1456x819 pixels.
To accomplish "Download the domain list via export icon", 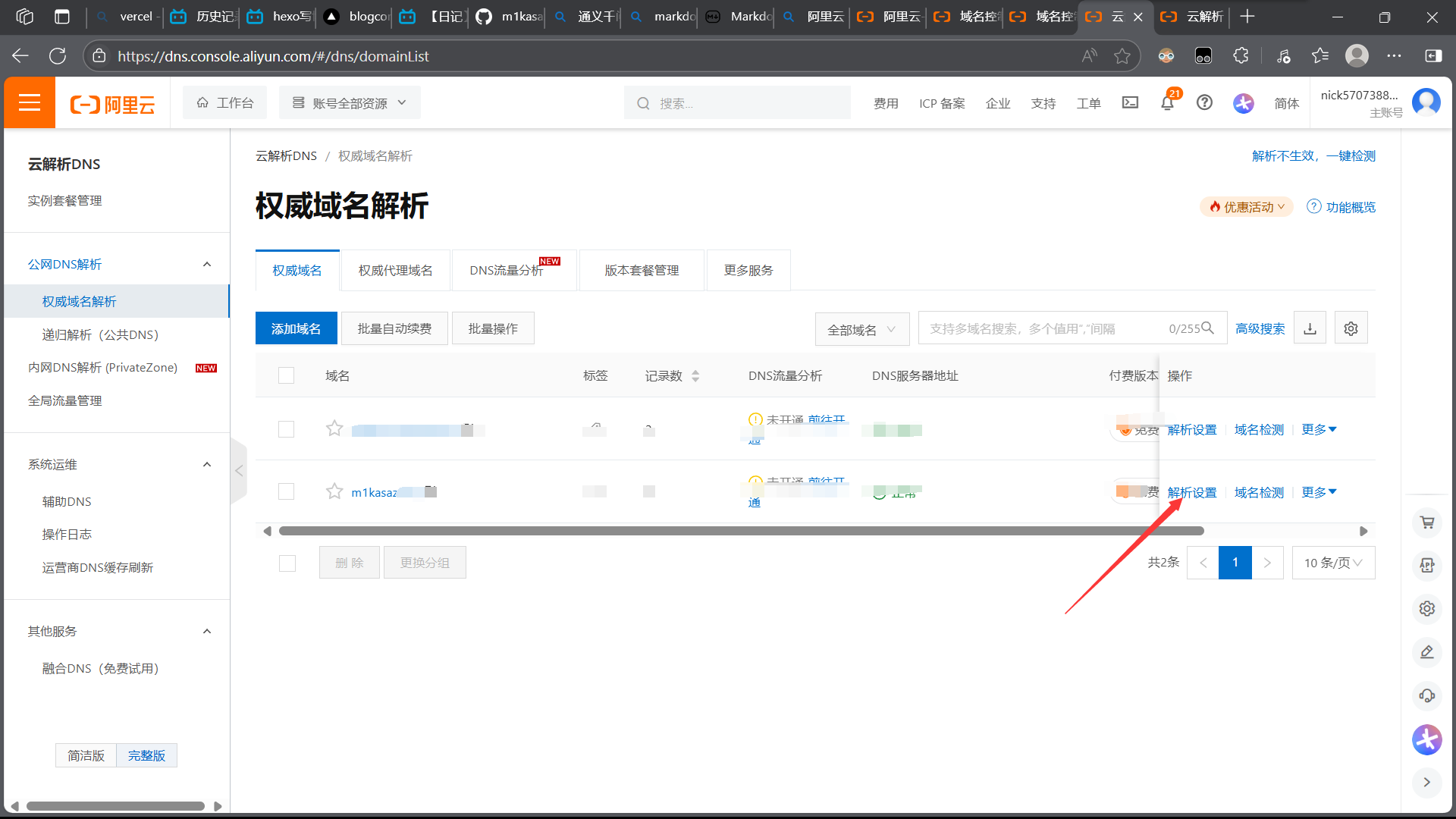I will pyautogui.click(x=1310, y=328).
